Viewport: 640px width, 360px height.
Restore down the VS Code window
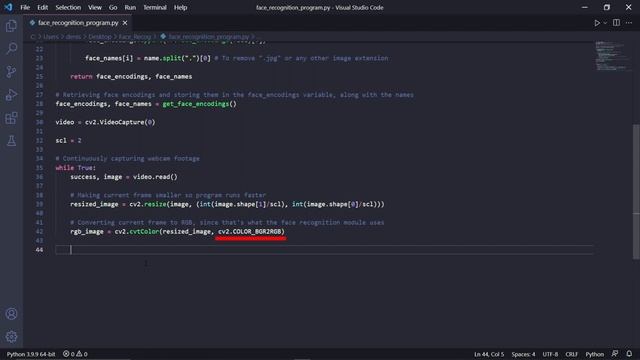pos(607,7)
